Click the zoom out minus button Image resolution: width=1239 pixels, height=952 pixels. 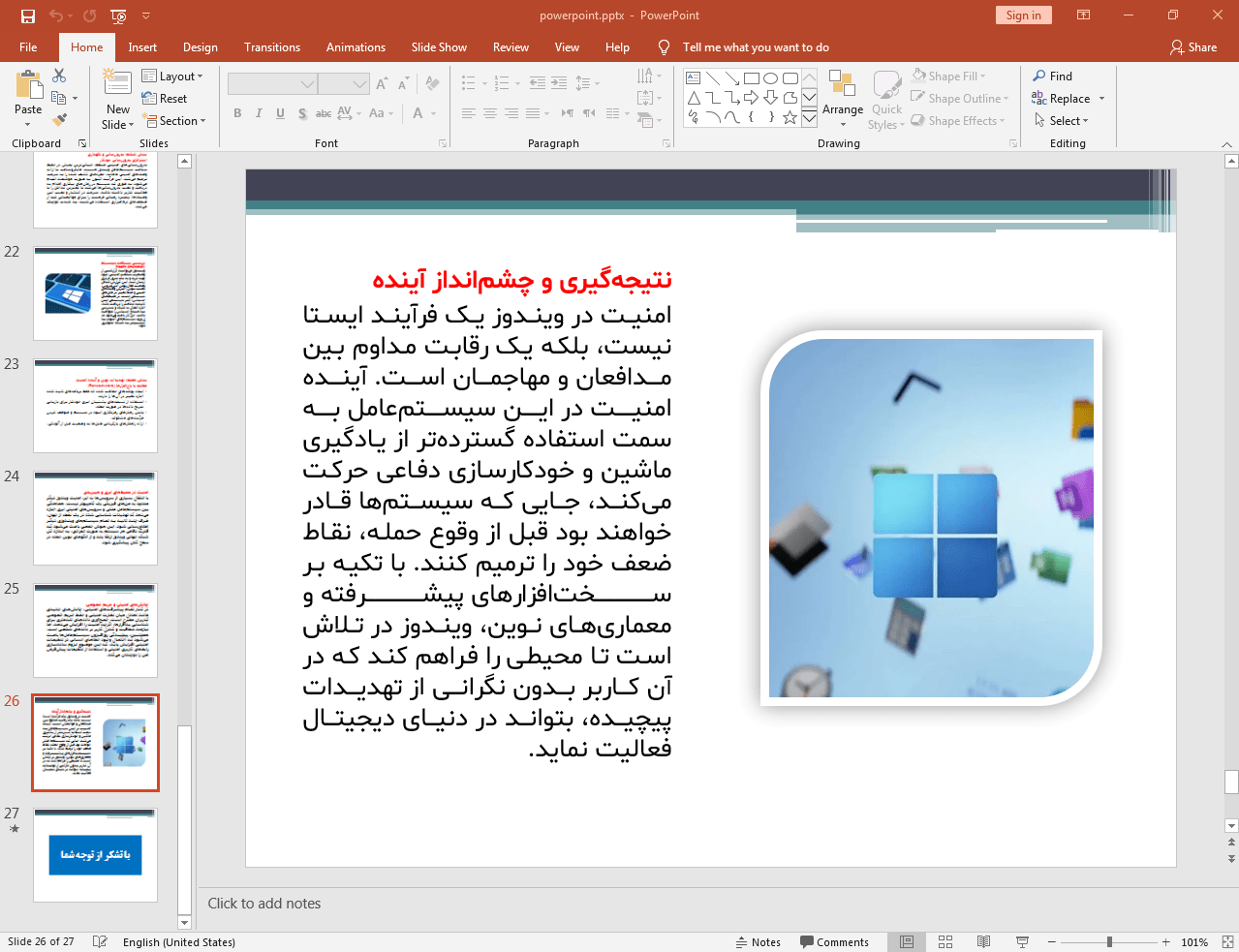[1051, 942]
